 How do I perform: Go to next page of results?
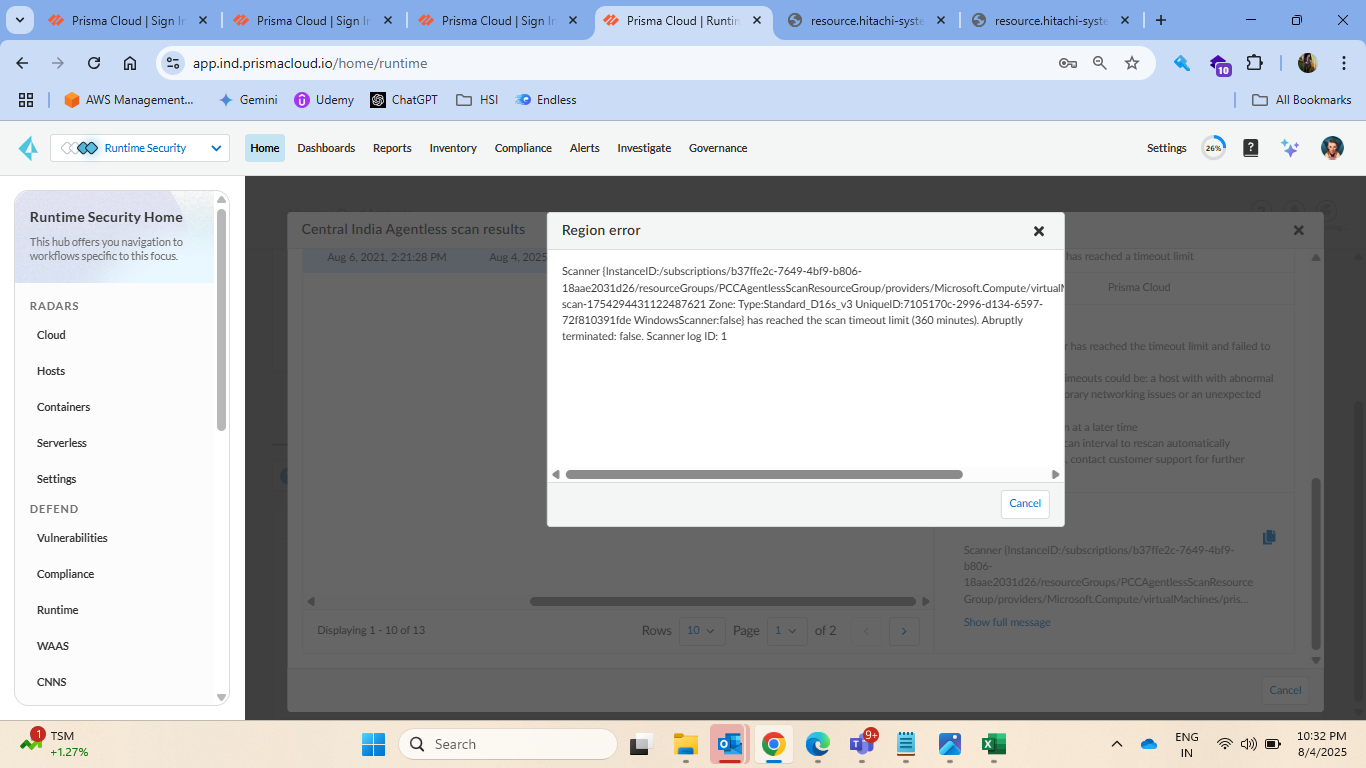(x=904, y=630)
